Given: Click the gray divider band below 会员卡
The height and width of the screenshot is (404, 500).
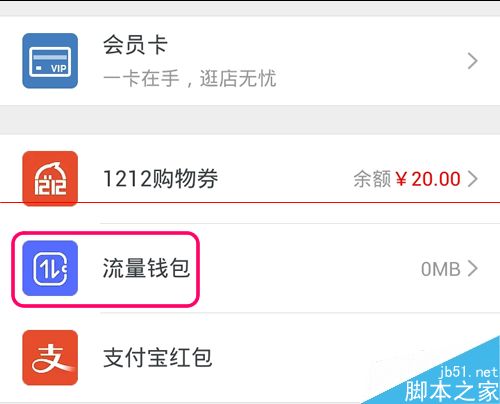Looking at the screenshot, I should (x=250, y=120).
